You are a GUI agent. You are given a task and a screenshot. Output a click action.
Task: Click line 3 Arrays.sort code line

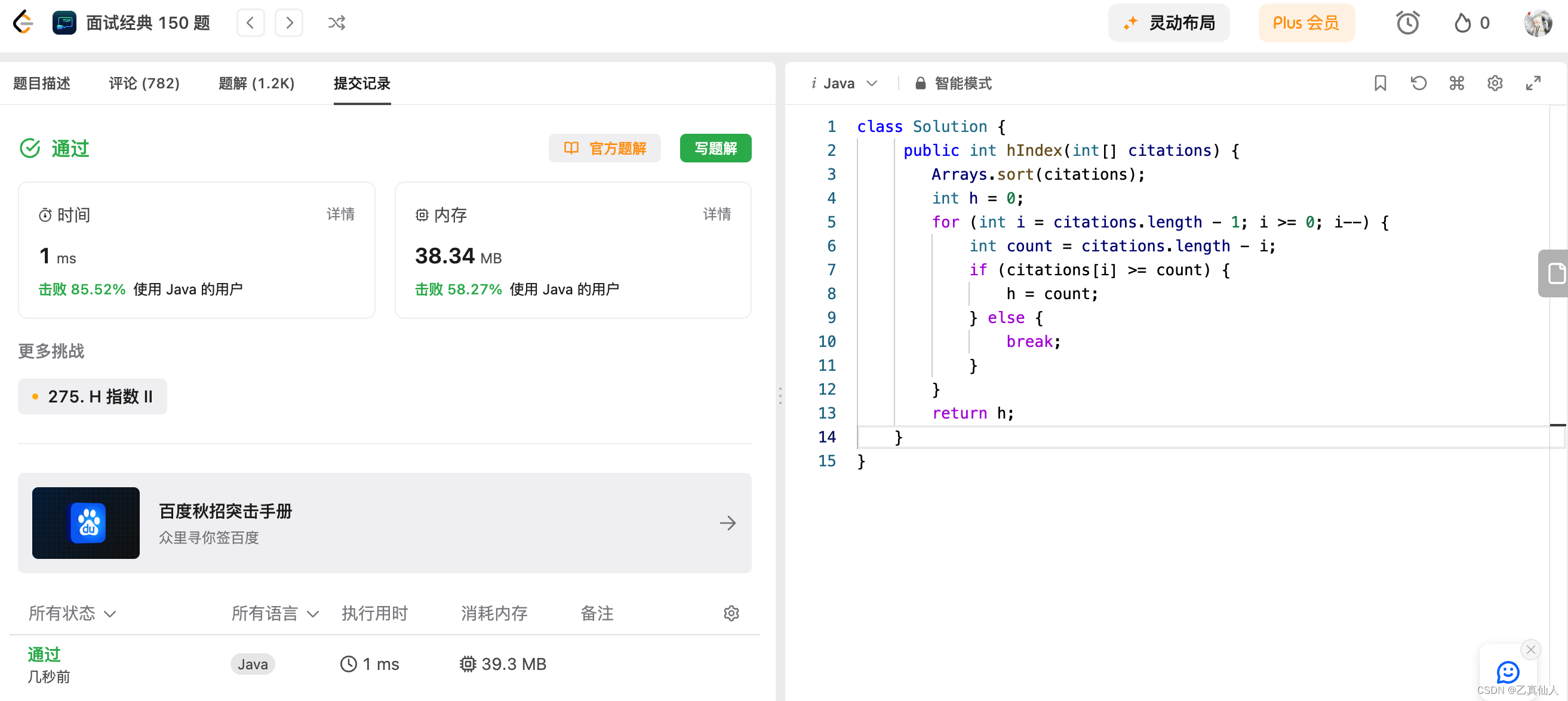1038,174
